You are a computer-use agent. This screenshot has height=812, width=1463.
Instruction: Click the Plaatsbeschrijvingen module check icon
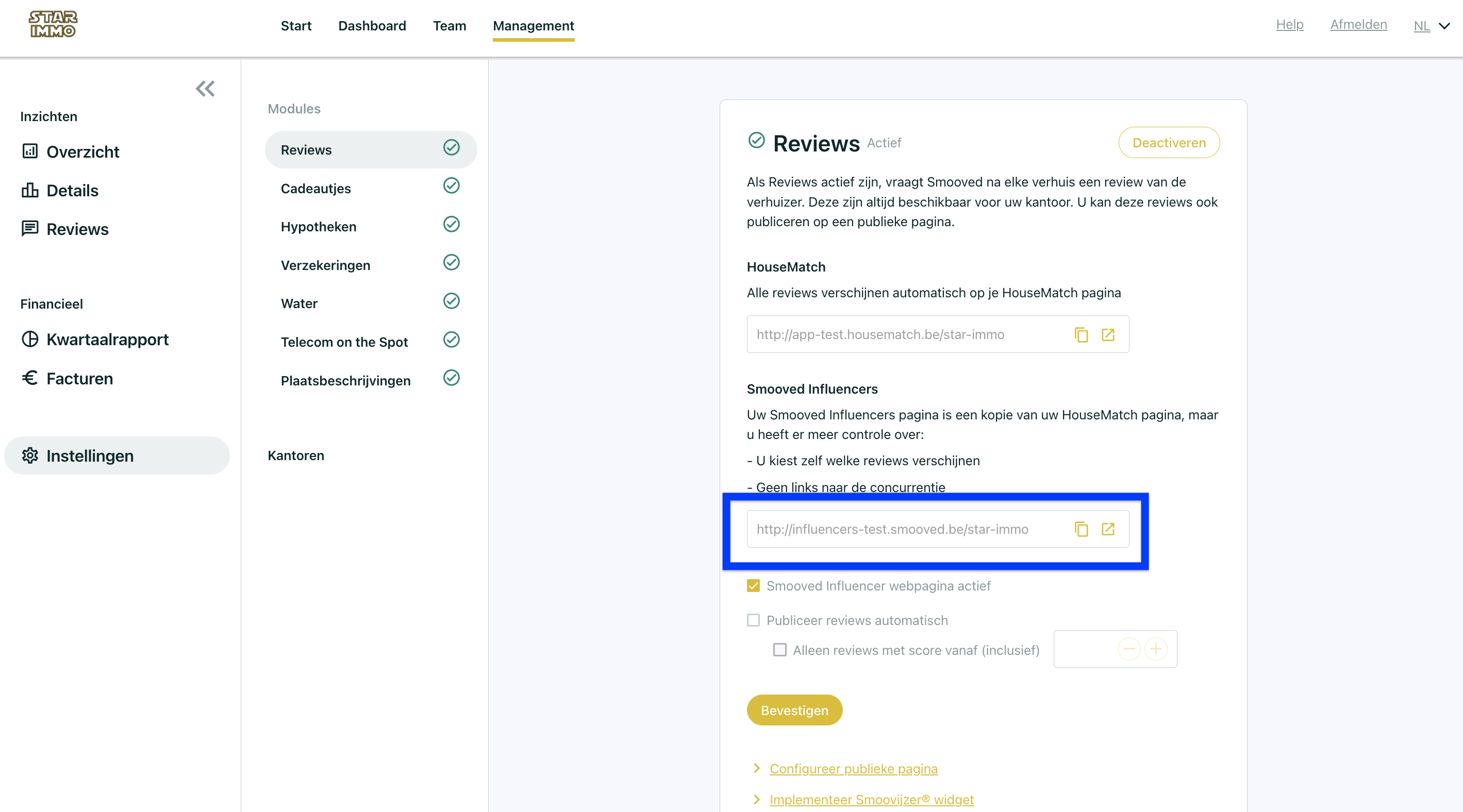452,378
